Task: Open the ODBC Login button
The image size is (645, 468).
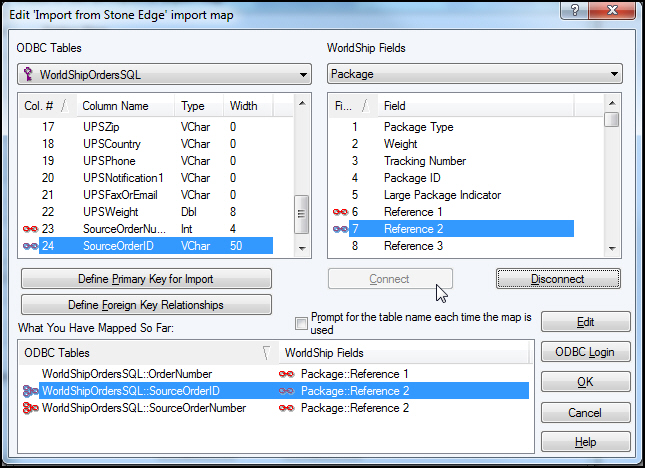Action: pos(586,352)
